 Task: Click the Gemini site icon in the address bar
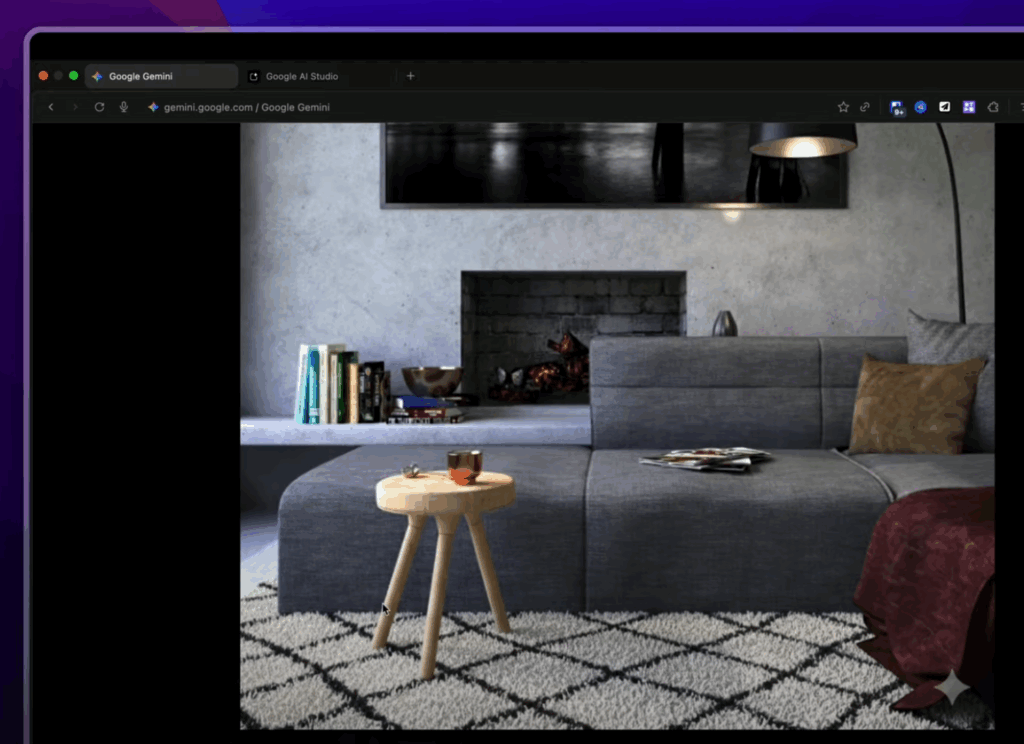pyautogui.click(x=153, y=107)
